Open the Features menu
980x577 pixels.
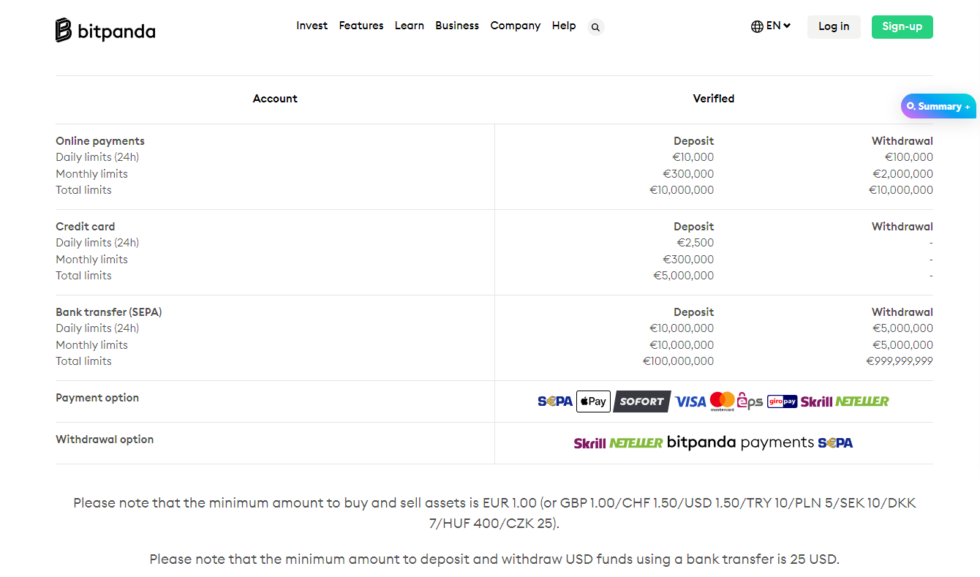(x=361, y=26)
